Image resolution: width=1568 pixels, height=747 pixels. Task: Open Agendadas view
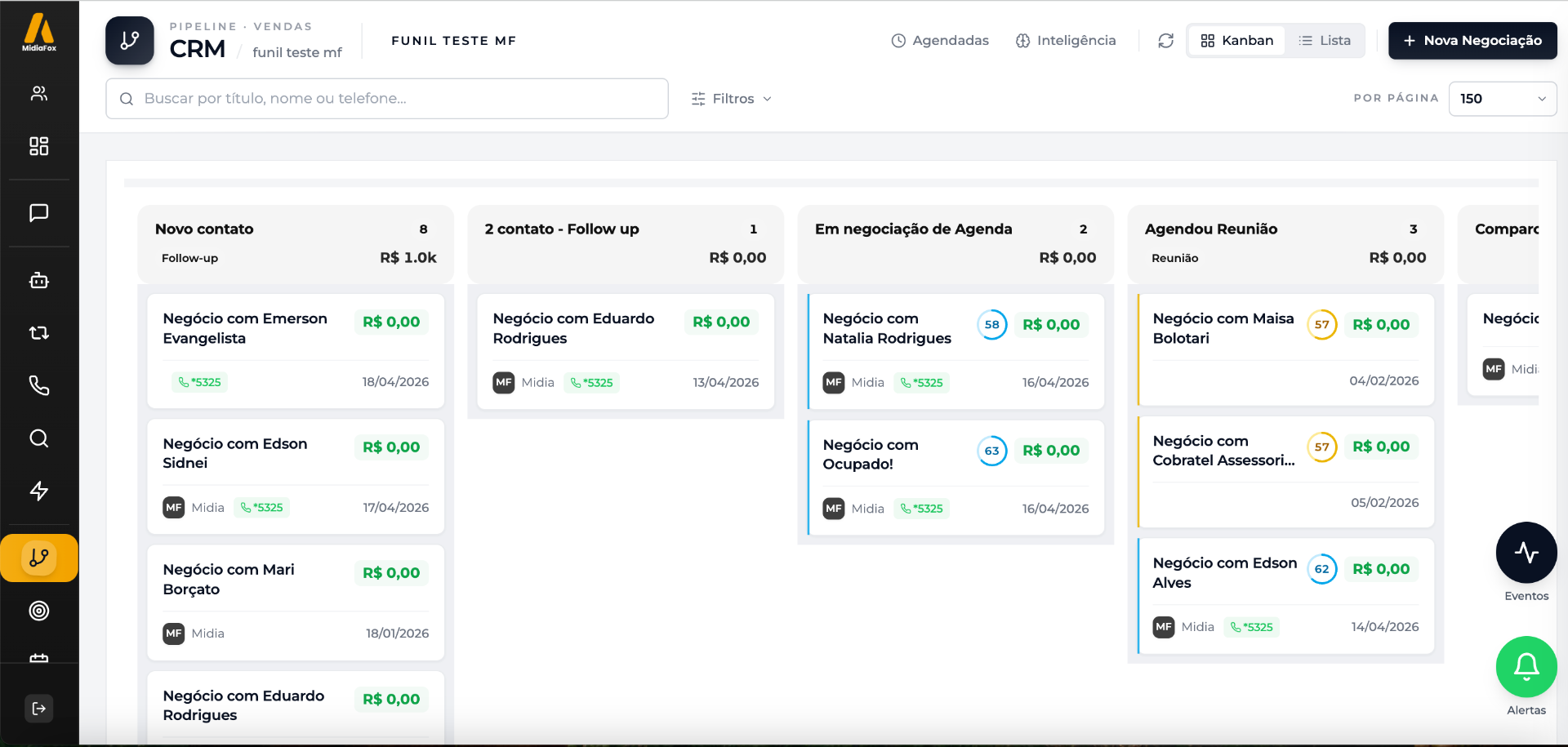pyautogui.click(x=940, y=41)
